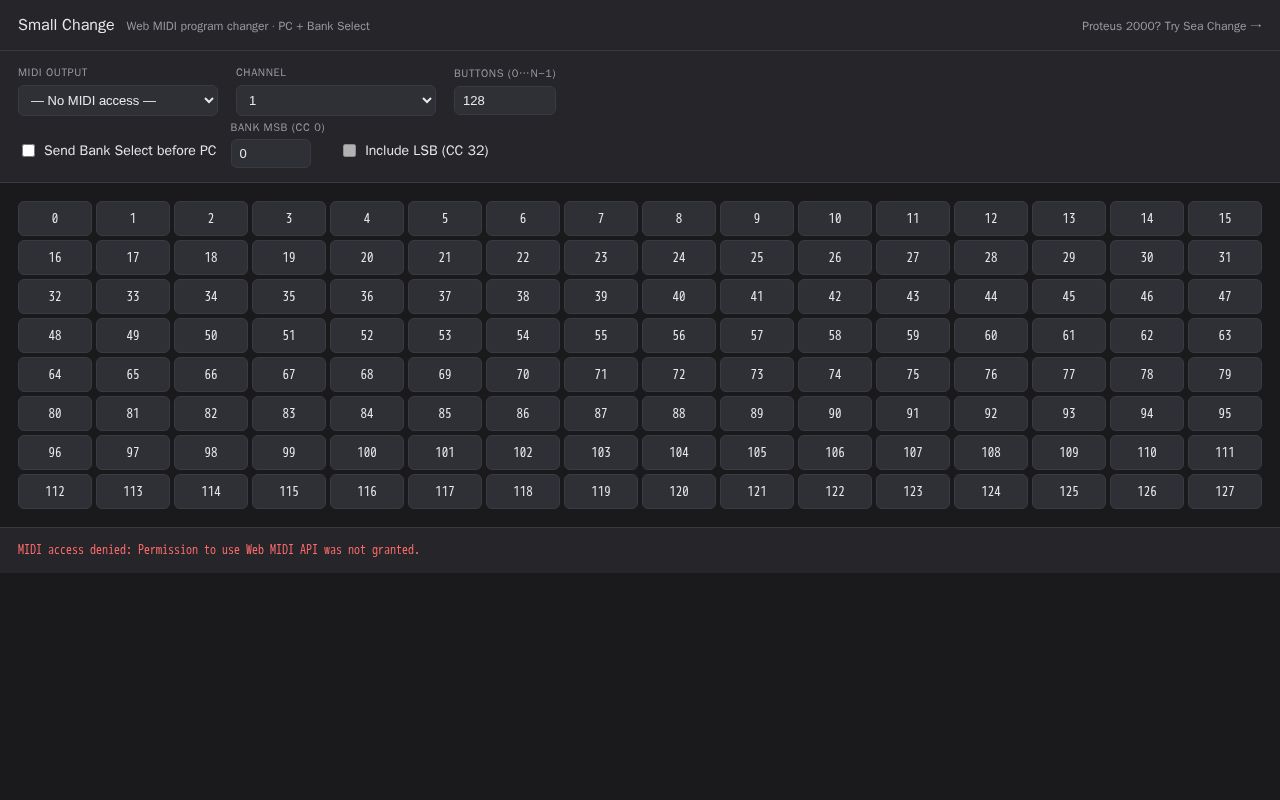The height and width of the screenshot is (800, 1280).
Task: Trigger program number 100
Action: click(x=367, y=452)
